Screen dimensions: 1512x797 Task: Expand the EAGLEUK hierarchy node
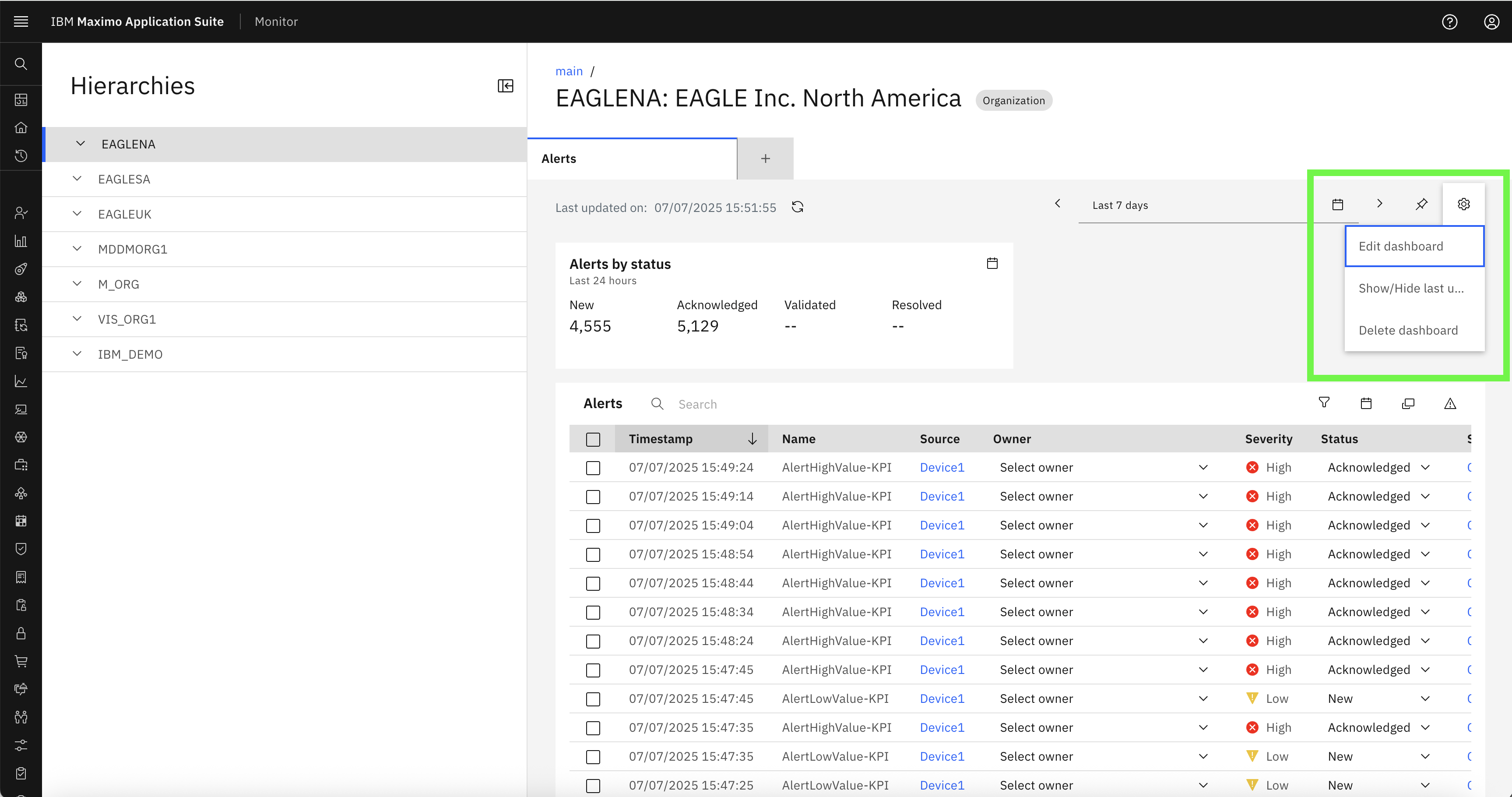click(77, 213)
